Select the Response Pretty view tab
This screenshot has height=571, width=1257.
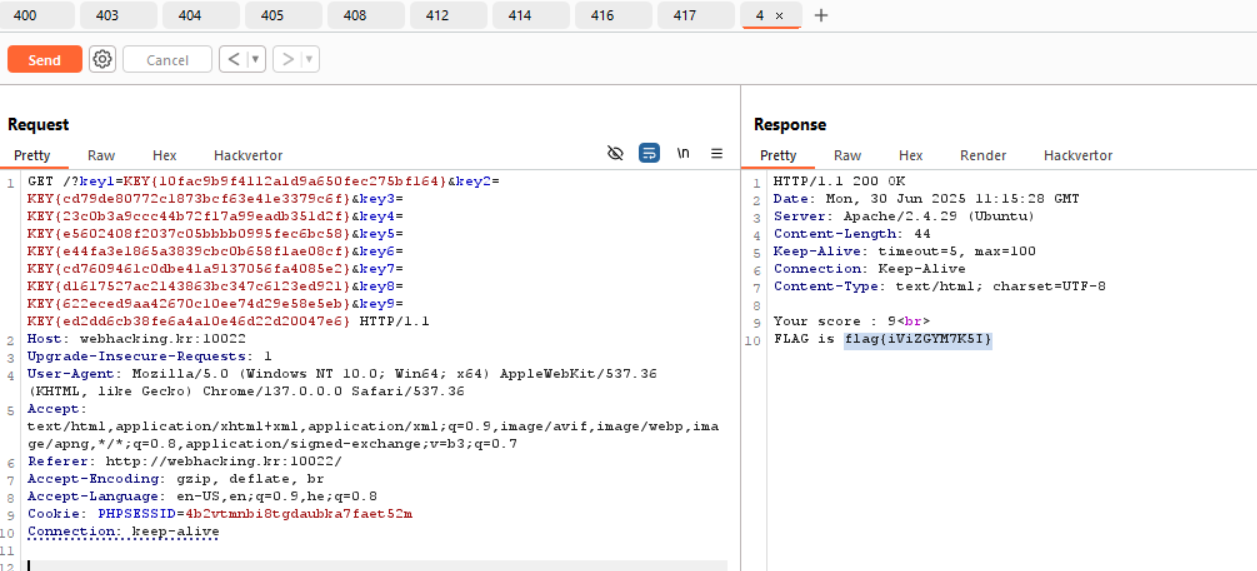(x=778, y=155)
